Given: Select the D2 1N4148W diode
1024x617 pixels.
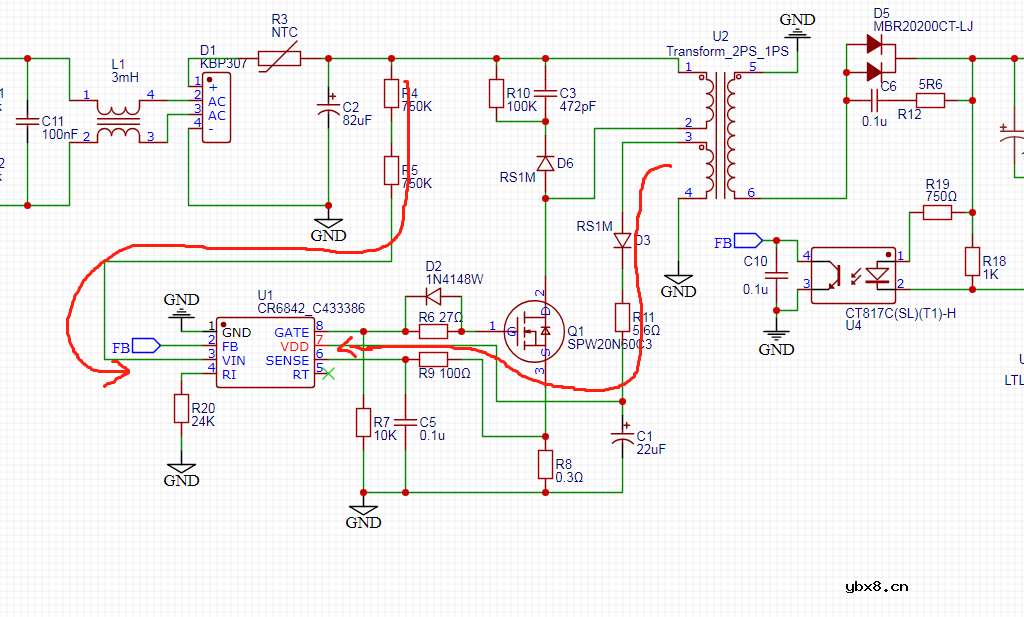Looking at the screenshot, I should pos(433,298).
